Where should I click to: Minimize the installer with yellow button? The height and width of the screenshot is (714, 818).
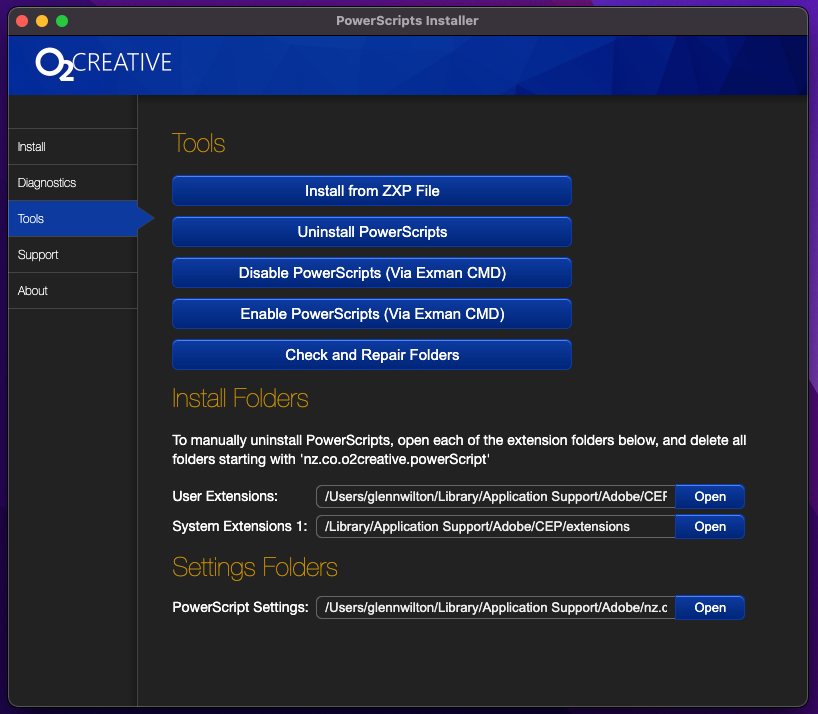click(x=41, y=21)
